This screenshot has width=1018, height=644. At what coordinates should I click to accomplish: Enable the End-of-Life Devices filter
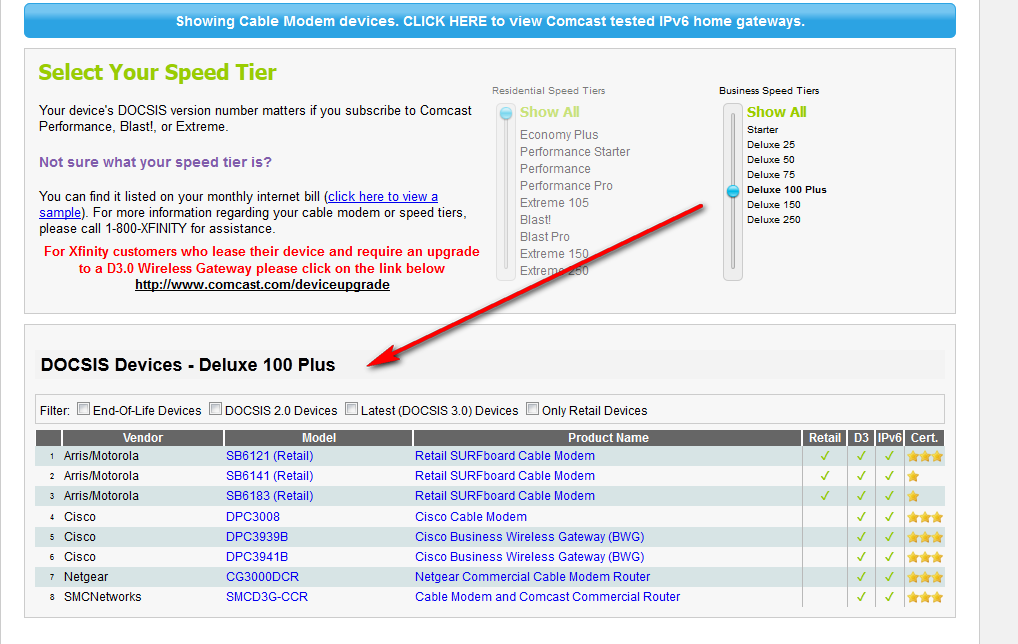(84, 409)
